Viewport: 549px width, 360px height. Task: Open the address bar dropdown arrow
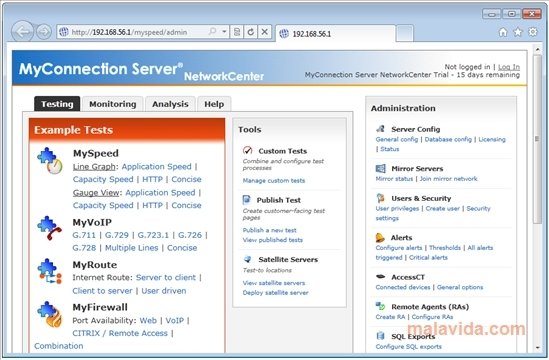point(224,32)
